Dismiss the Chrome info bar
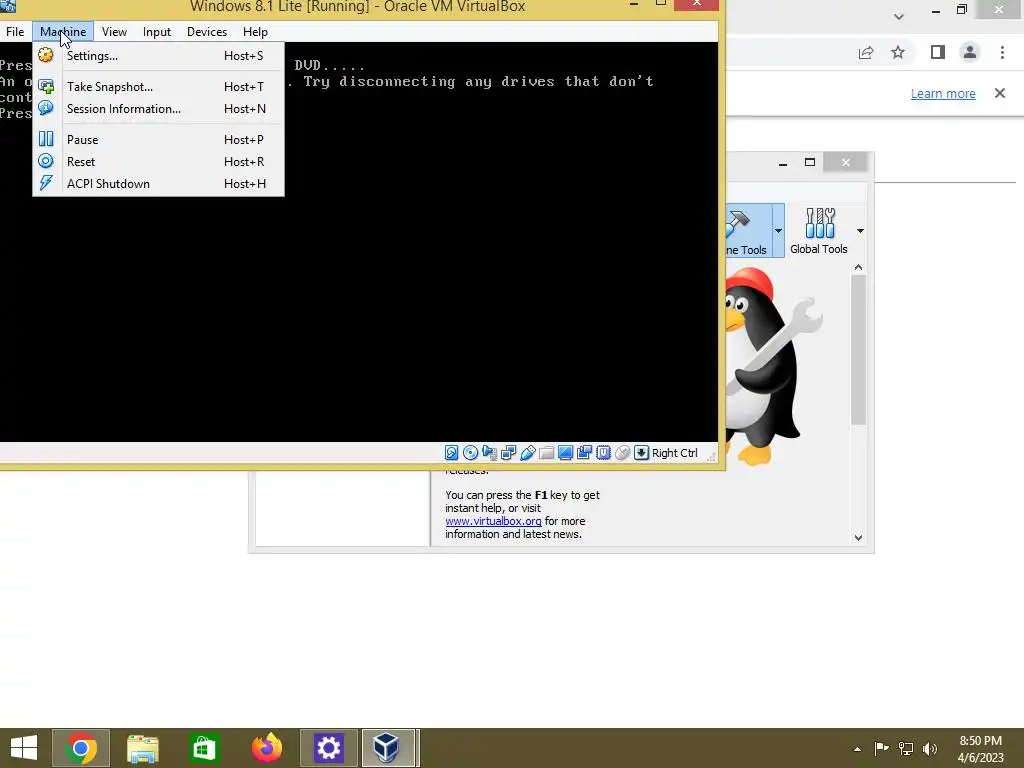Viewport: 1024px width, 768px height. pos(1000,93)
